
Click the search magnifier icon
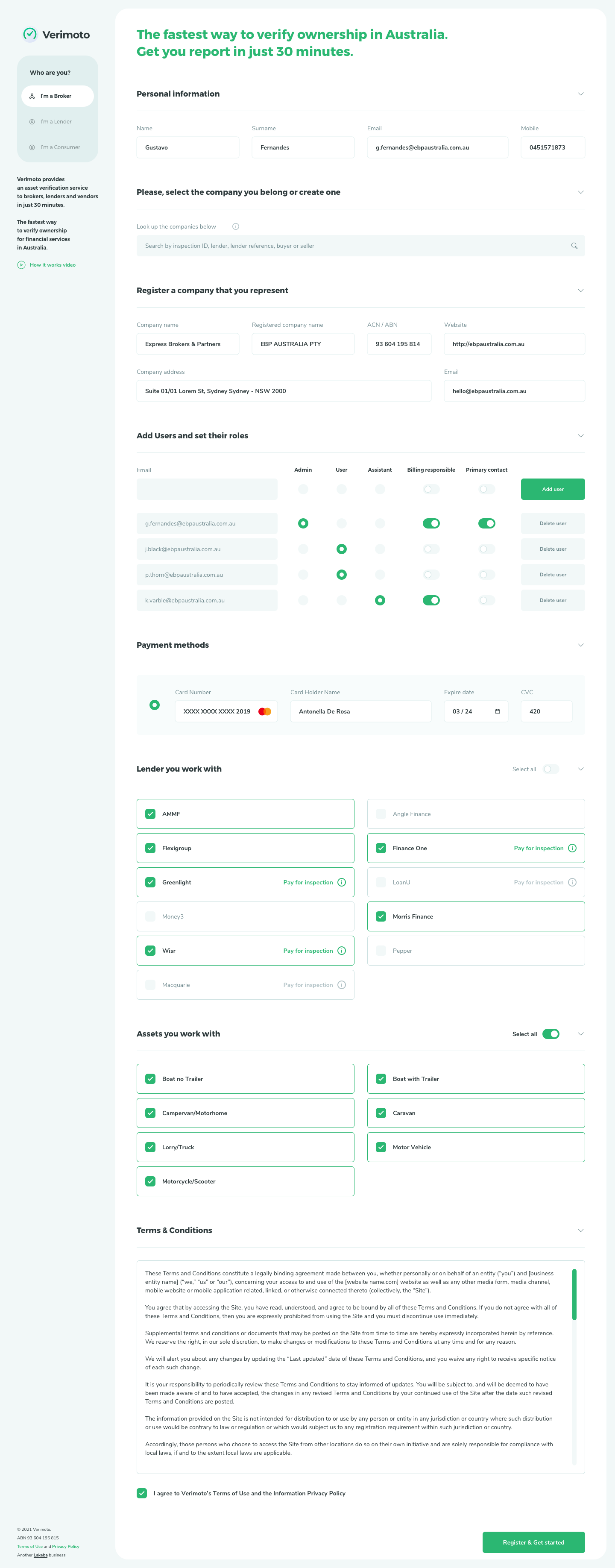click(574, 246)
